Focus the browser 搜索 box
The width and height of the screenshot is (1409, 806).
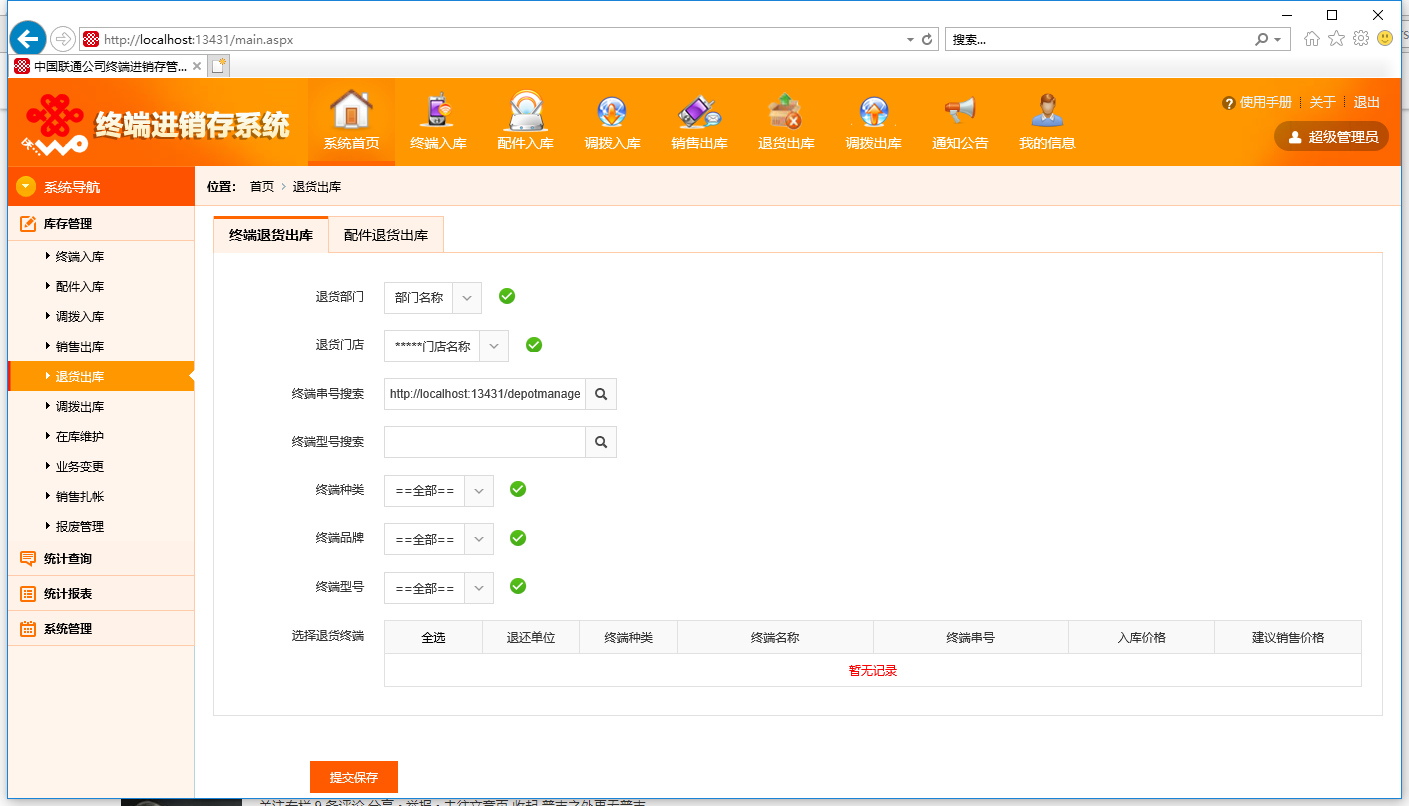pos(1098,40)
